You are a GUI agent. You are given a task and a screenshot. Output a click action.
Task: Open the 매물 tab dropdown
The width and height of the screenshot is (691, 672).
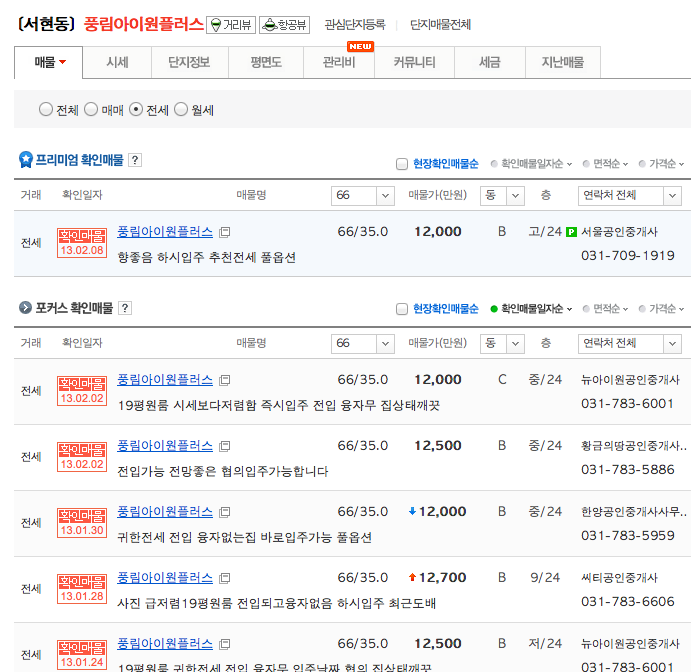click(x=48, y=63)
